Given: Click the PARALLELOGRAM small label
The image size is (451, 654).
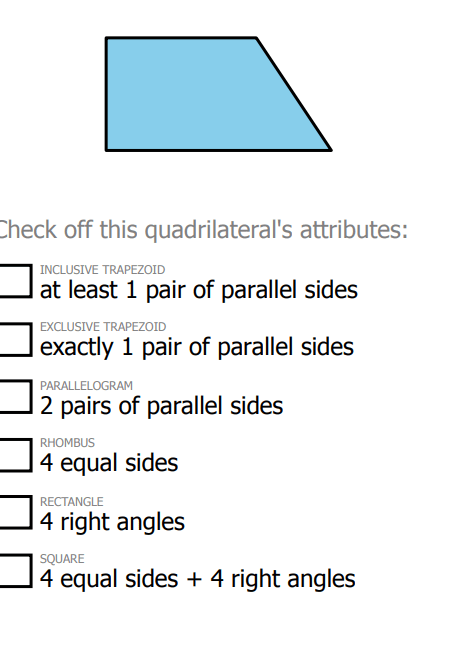Looking at the screenshot, I should pyautogui.click(x=86, y=386).
